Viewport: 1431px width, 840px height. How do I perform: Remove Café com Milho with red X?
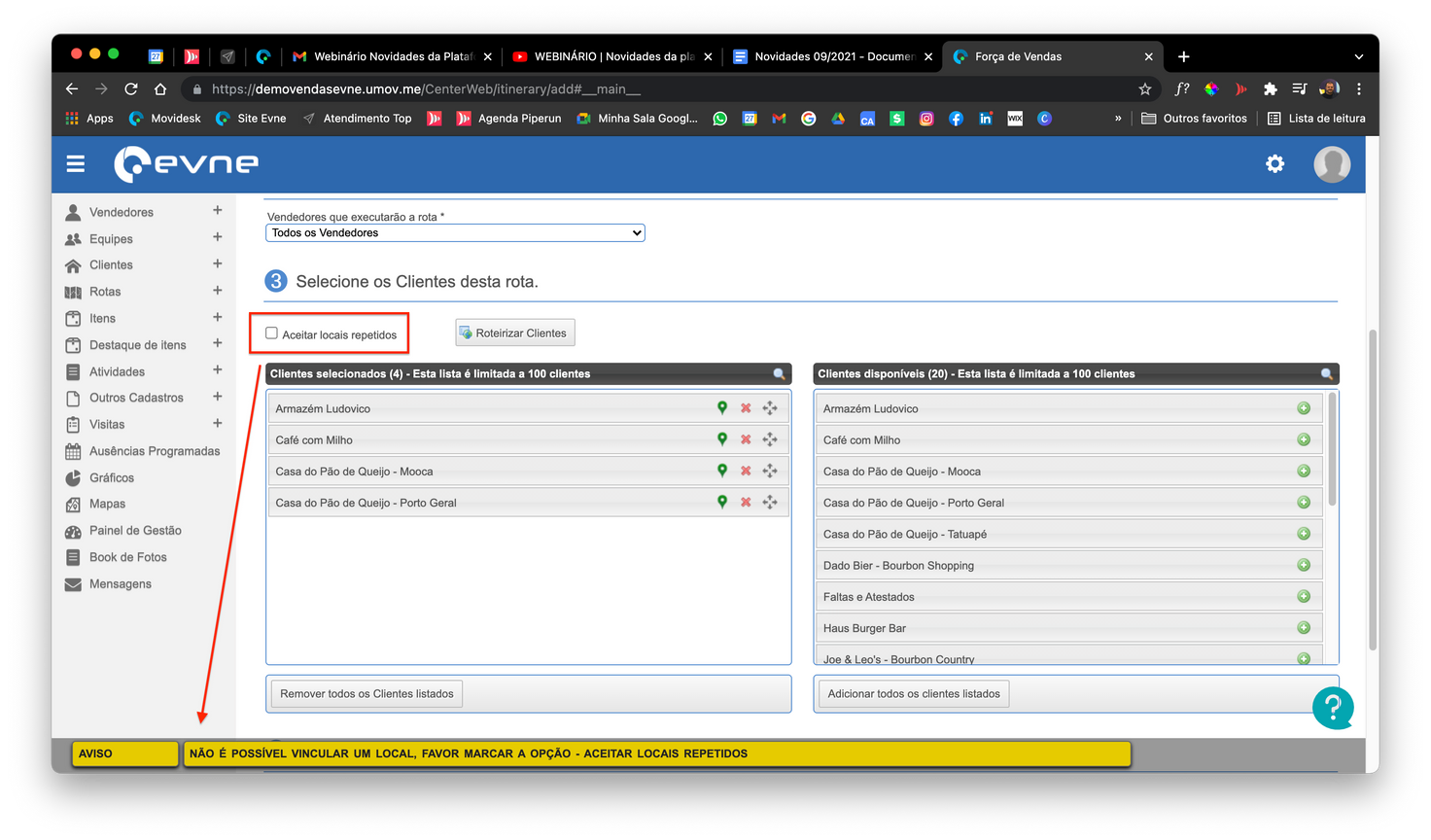(x=746, y=439)
